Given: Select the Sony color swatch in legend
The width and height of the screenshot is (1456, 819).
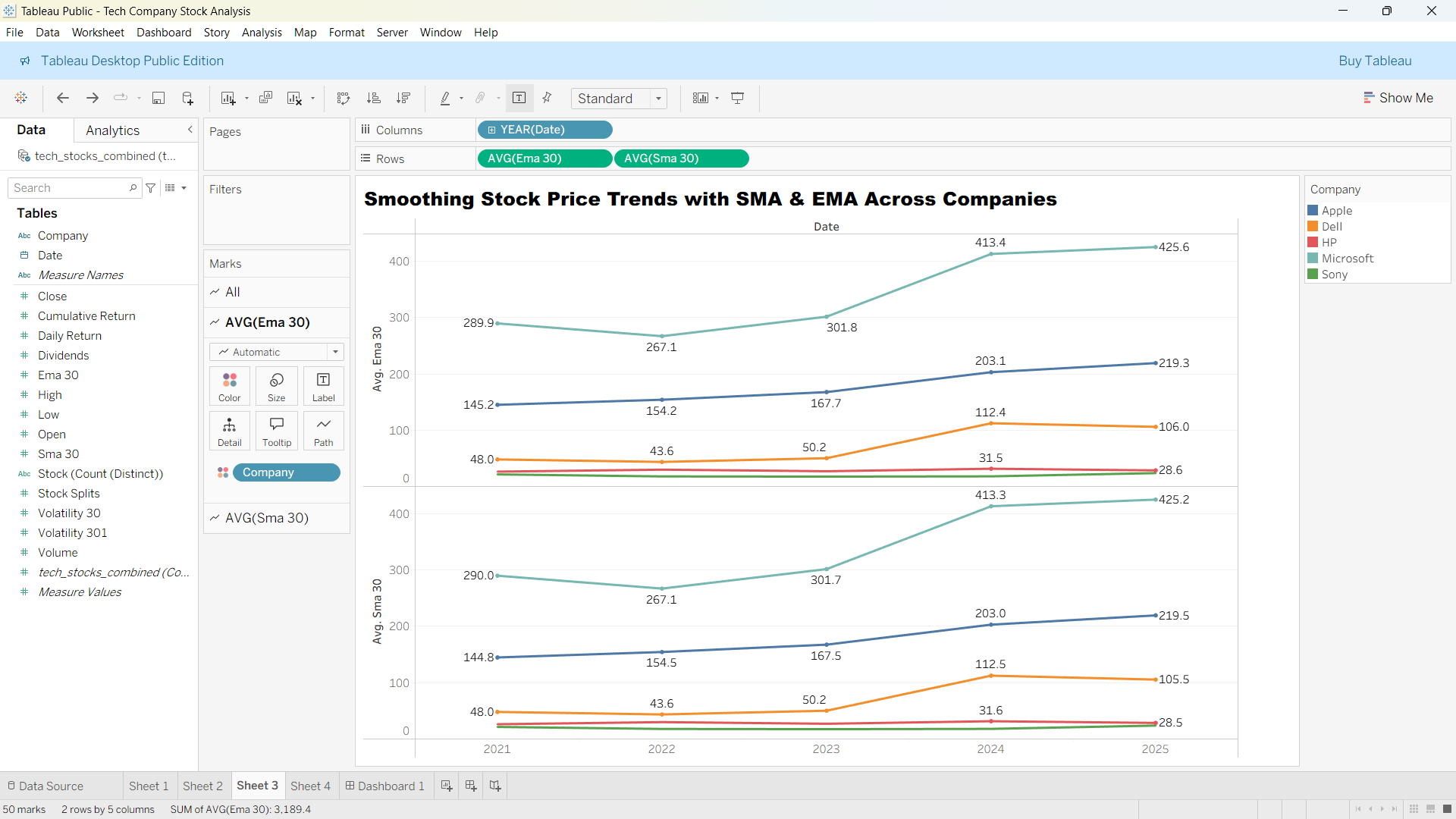Looking at the screenshot, I should pyautogui.click(x=1313, y=274).
